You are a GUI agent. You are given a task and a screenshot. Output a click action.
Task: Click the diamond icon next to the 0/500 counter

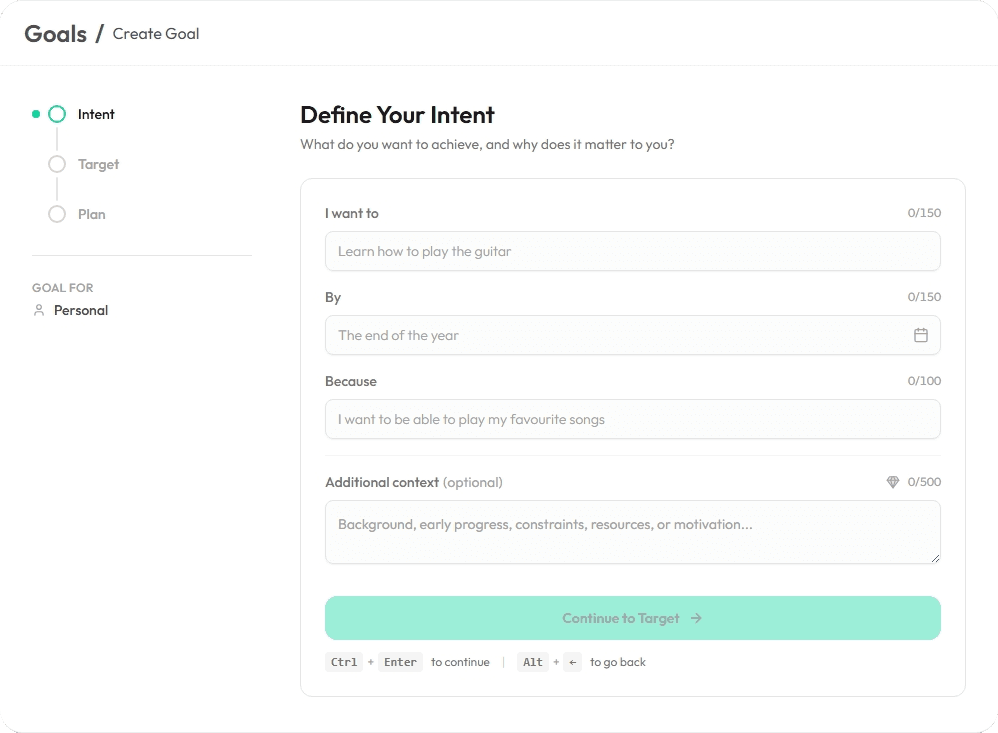tap(892, 482)
